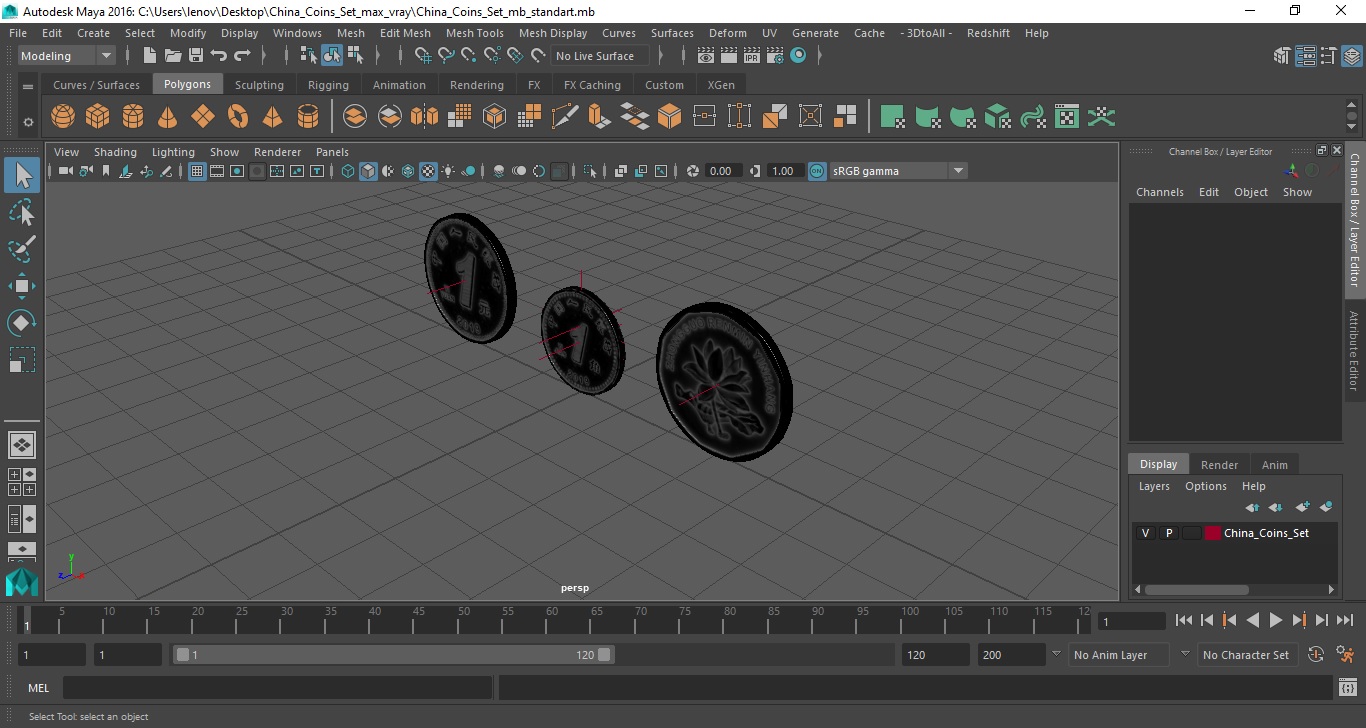Open the Windows menu
This screenshot has width=1366, height=728.
(297, 33)
